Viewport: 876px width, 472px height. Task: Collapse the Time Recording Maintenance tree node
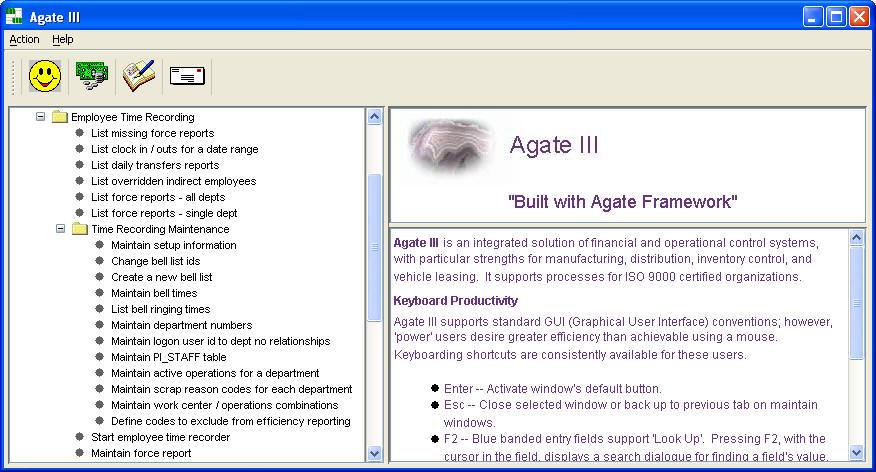click(60, 229)
